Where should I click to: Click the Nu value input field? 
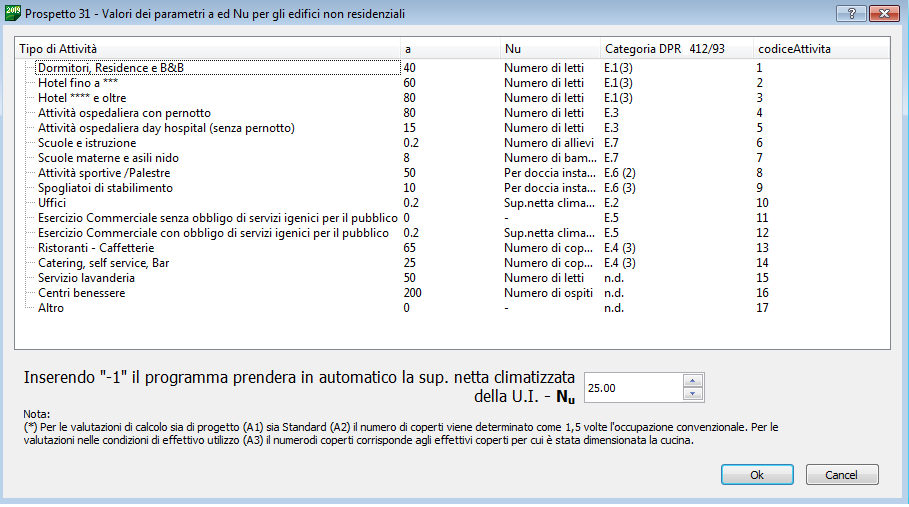coord(632,387)
